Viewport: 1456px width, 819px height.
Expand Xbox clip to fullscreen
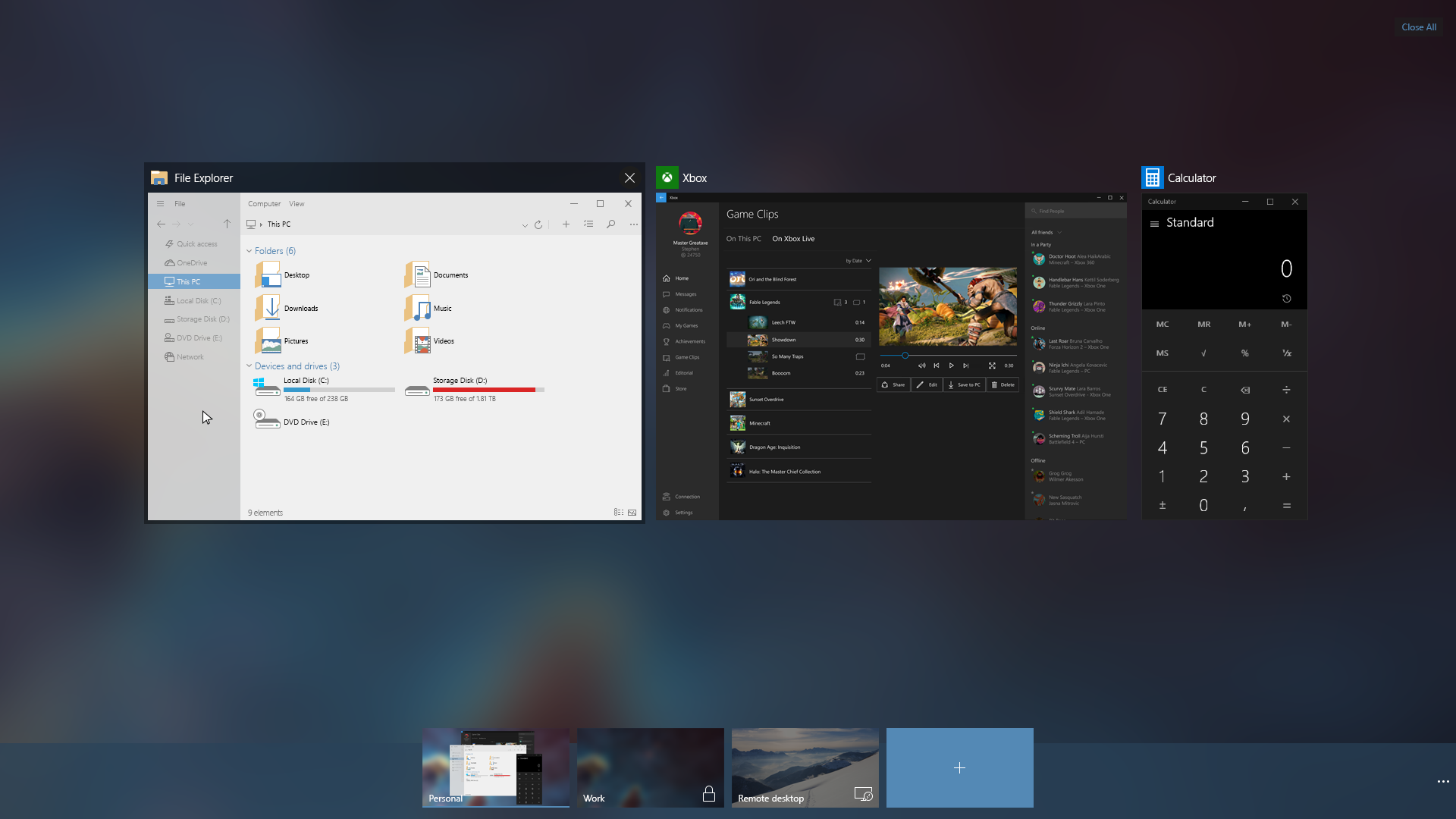[x=992, y=366]
